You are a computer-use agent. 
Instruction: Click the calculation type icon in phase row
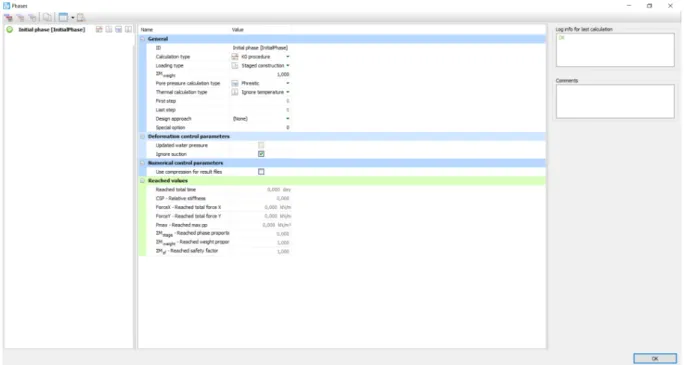click(99, 30)
